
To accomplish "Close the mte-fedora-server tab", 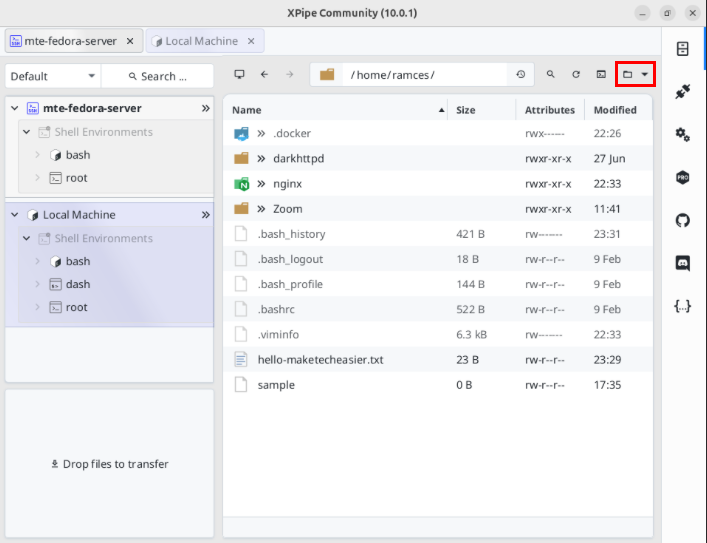I will pos(130,41).
